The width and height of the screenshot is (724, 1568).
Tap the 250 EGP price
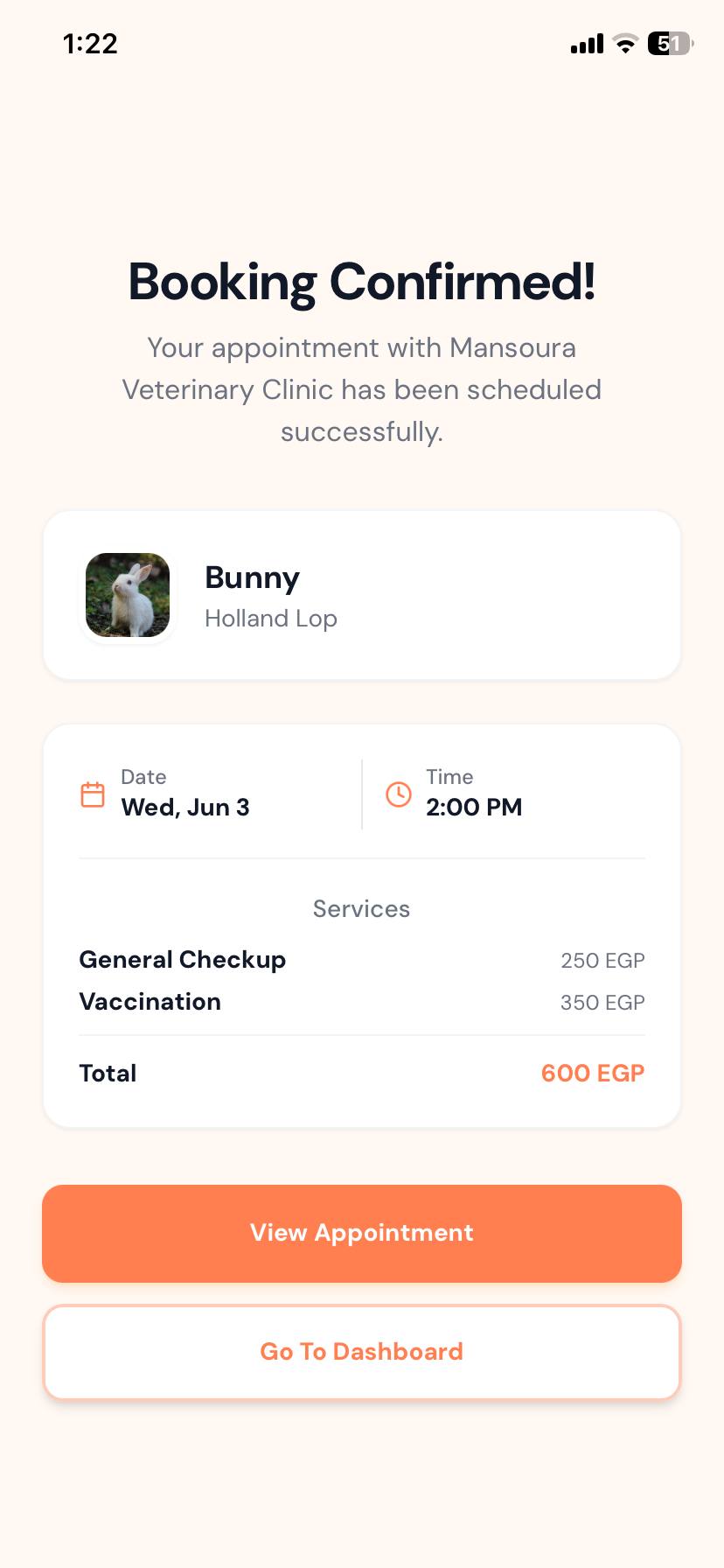tap(602, 961)
